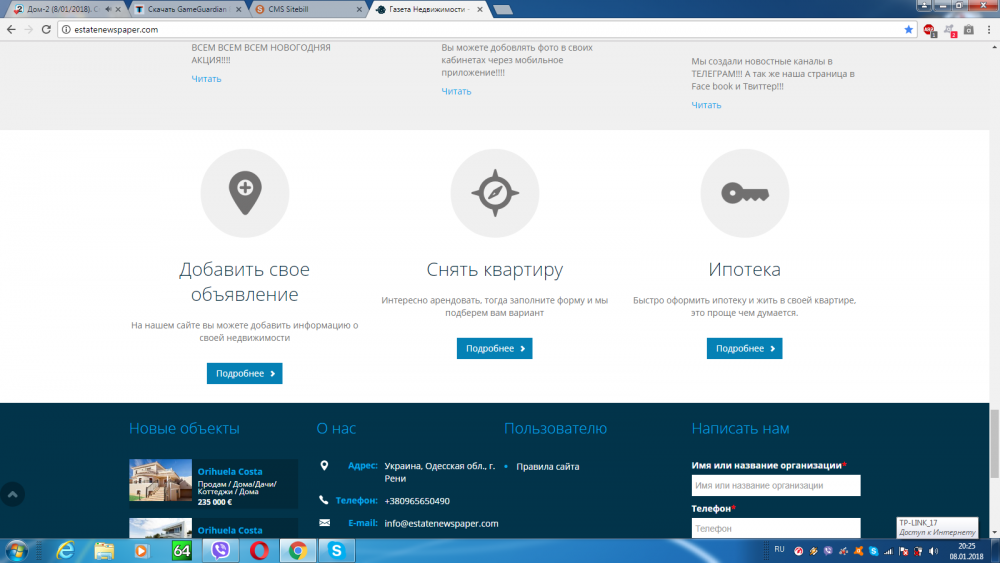Reload the page with refresh button

45,30
